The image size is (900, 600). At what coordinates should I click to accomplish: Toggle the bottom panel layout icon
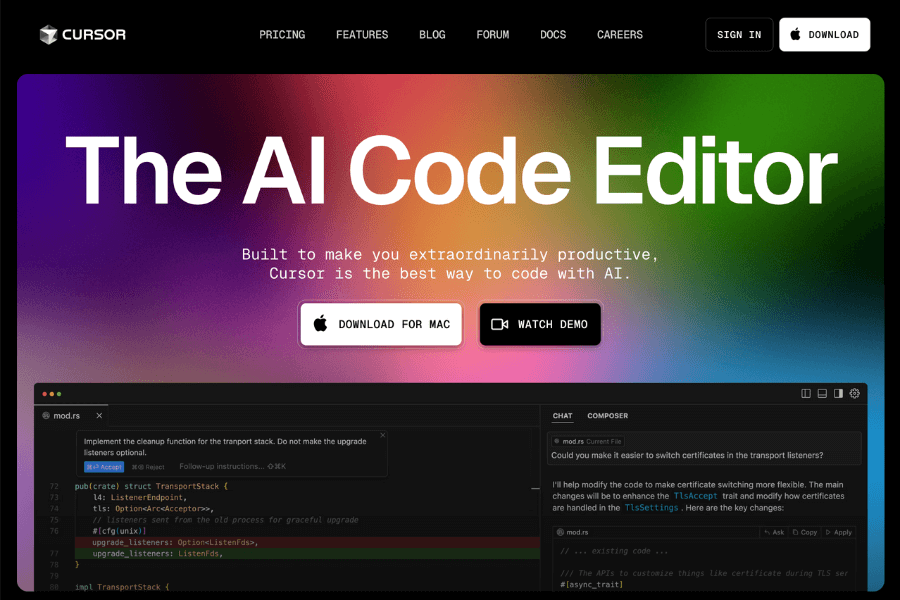[822, 393]
